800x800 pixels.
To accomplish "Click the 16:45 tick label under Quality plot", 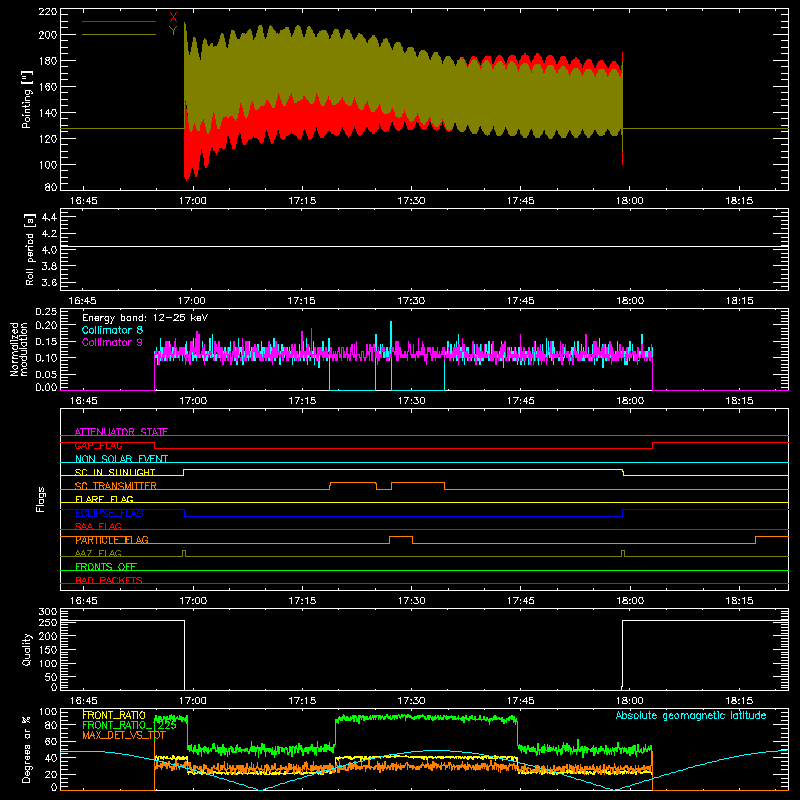I will [x=84, y=701].
